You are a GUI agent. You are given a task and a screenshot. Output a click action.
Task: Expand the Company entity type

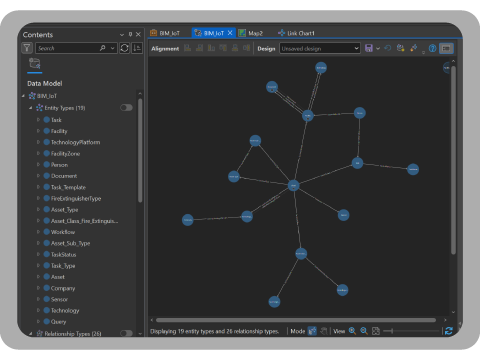tap(38, 288)
